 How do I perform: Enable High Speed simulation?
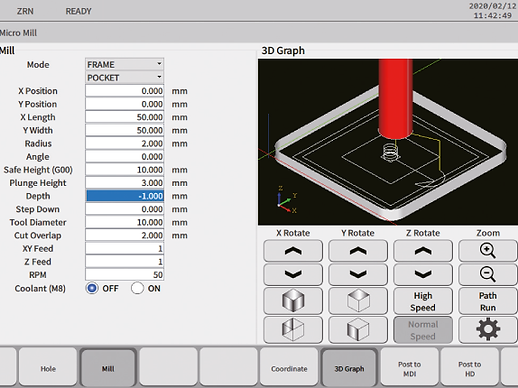click(x=423, y=301)
